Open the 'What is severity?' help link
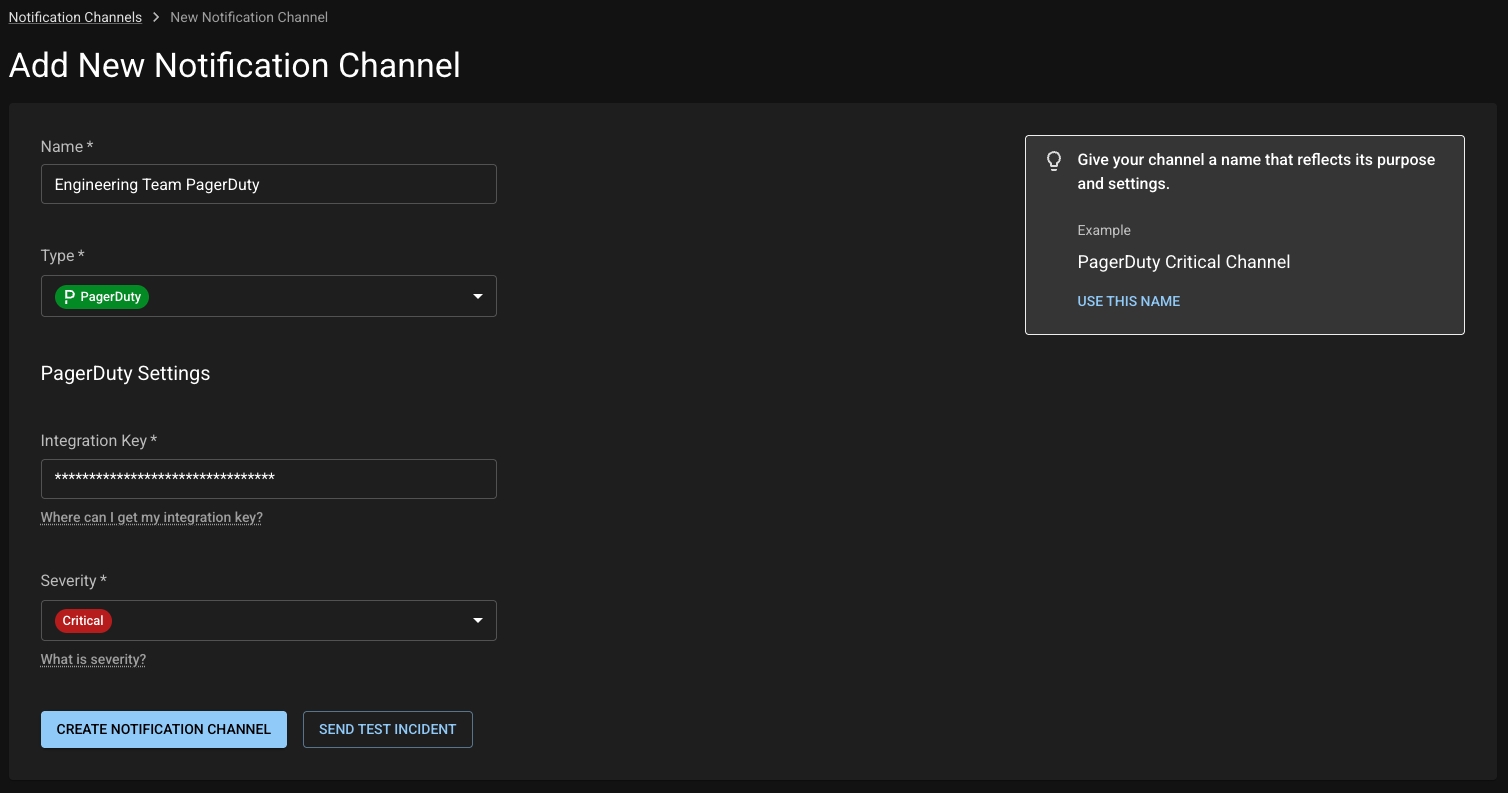This screenshot has height=793, width=1508. coord(93,659)
